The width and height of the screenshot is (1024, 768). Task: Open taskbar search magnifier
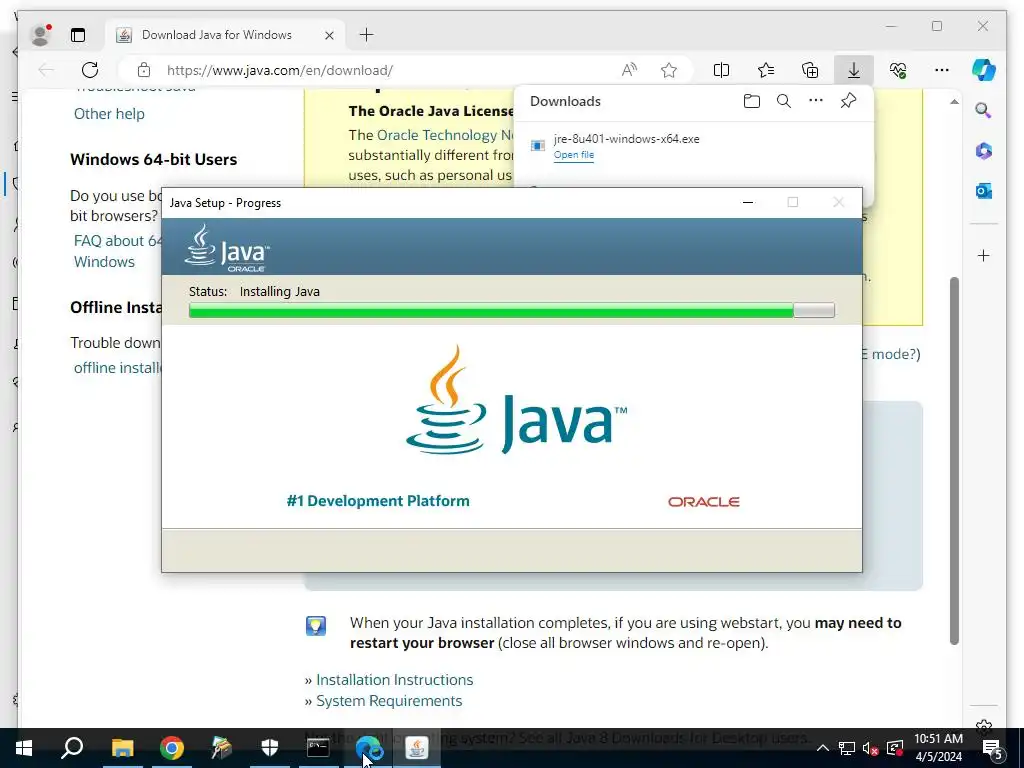pyautogui.click(x=72, y=748)
